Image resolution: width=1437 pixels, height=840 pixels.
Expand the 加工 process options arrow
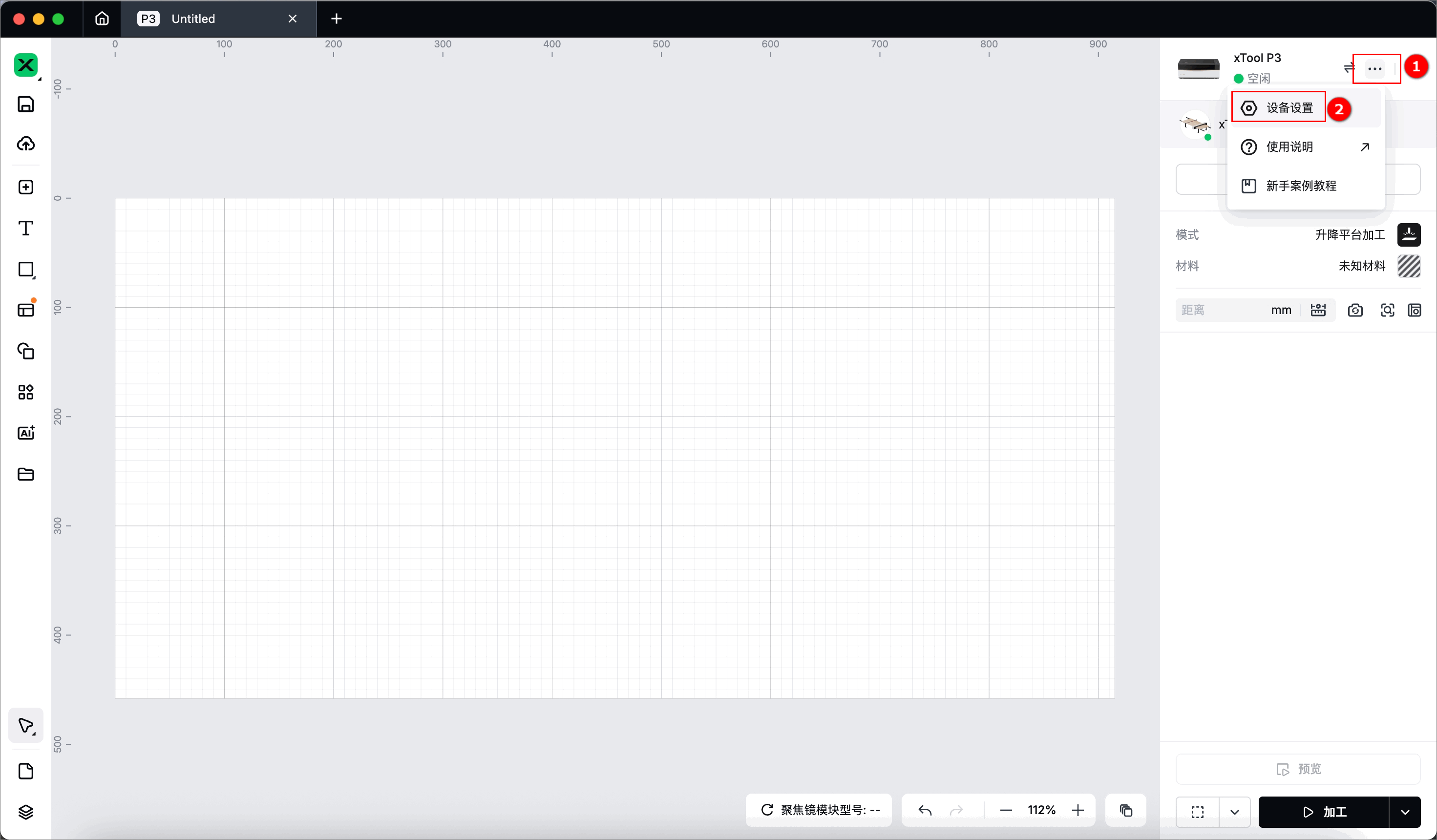1404,812
